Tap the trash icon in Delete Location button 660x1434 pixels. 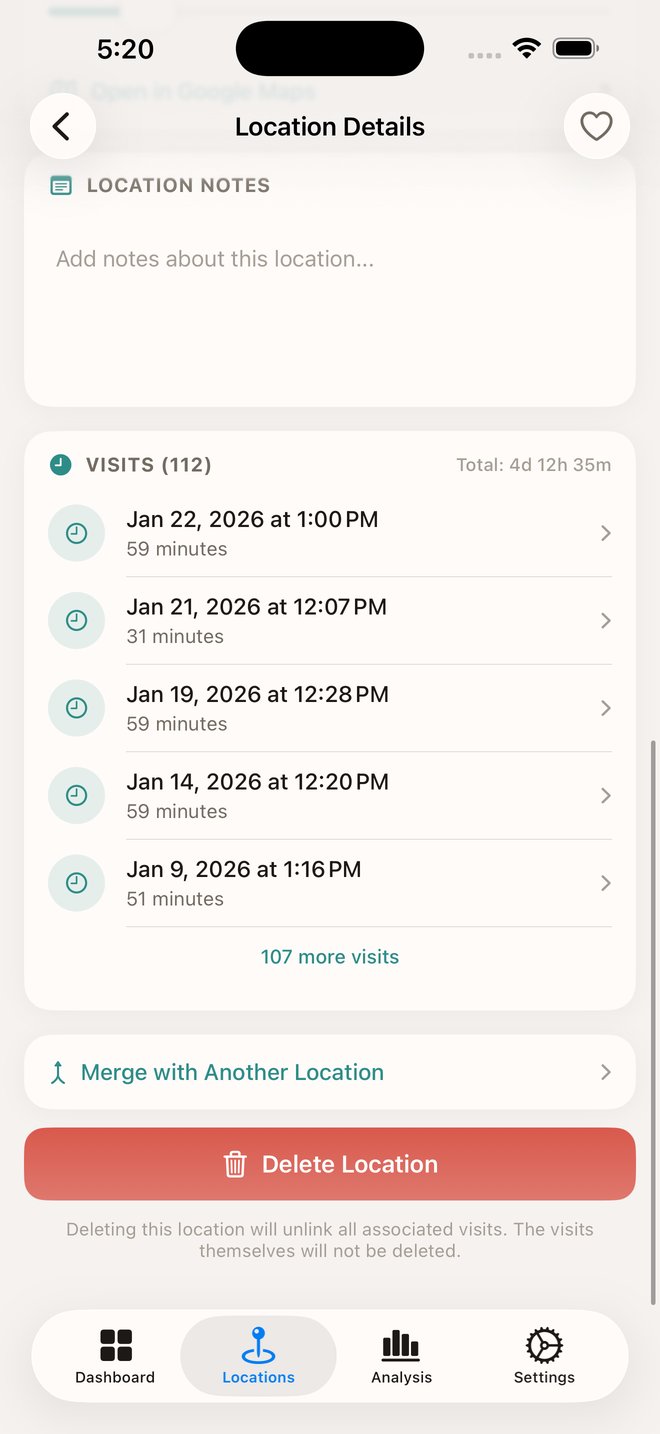pos(235,1163)
